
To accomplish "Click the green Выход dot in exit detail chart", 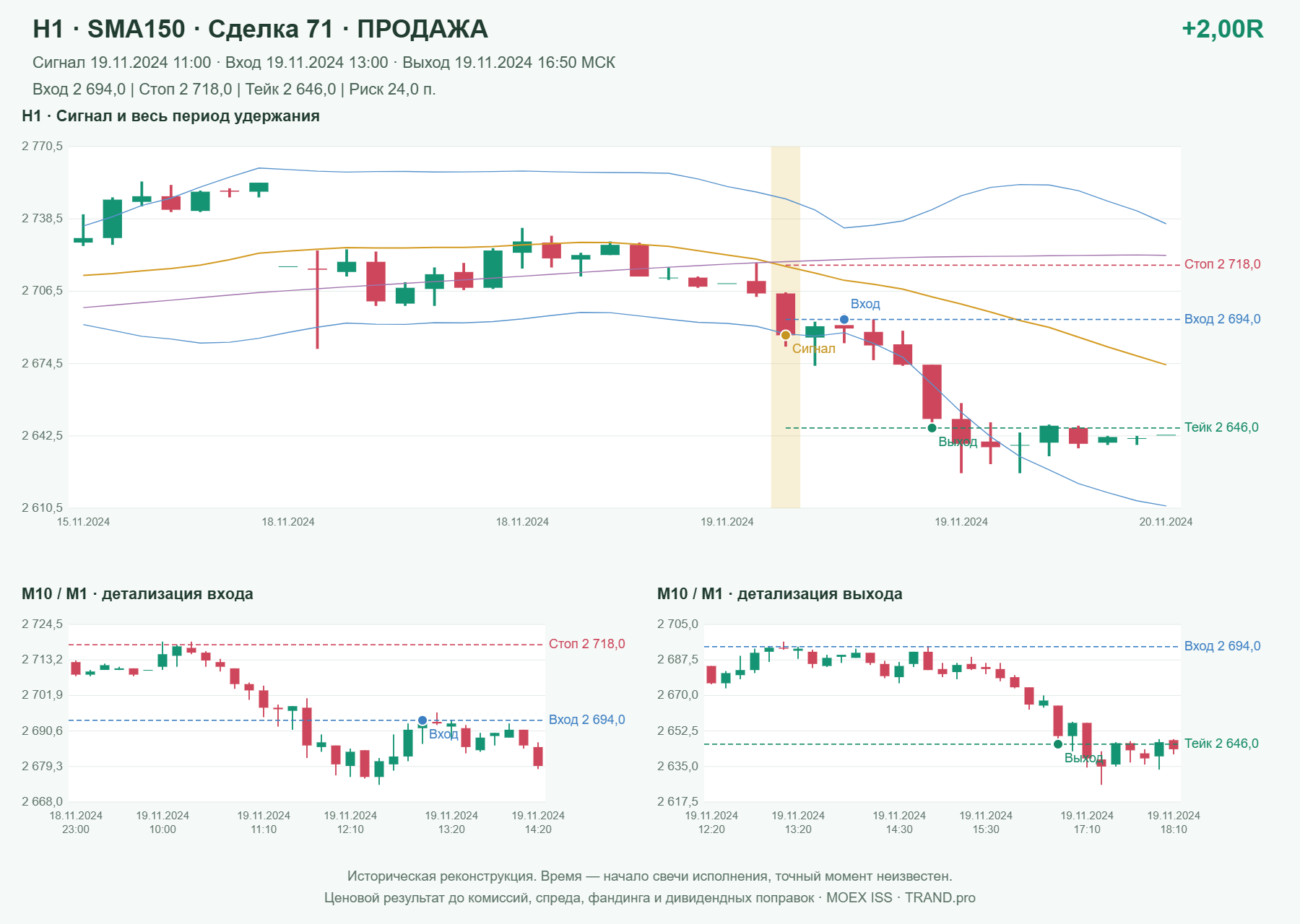I will pos(1058,744).
